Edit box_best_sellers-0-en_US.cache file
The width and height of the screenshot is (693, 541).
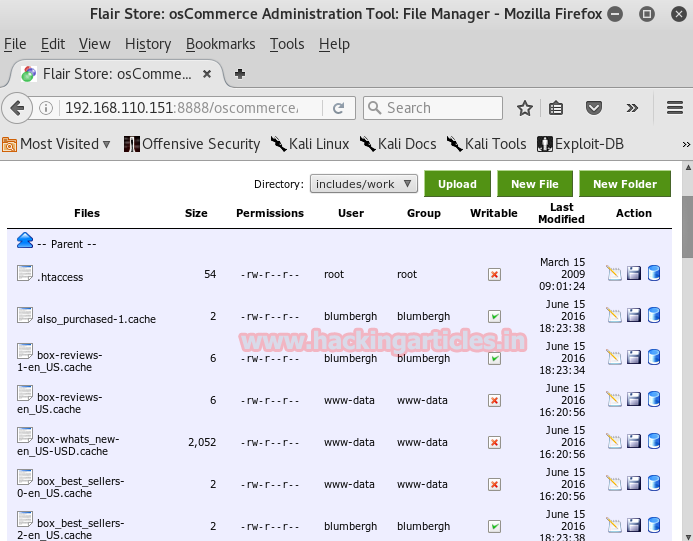click(614, 484)
